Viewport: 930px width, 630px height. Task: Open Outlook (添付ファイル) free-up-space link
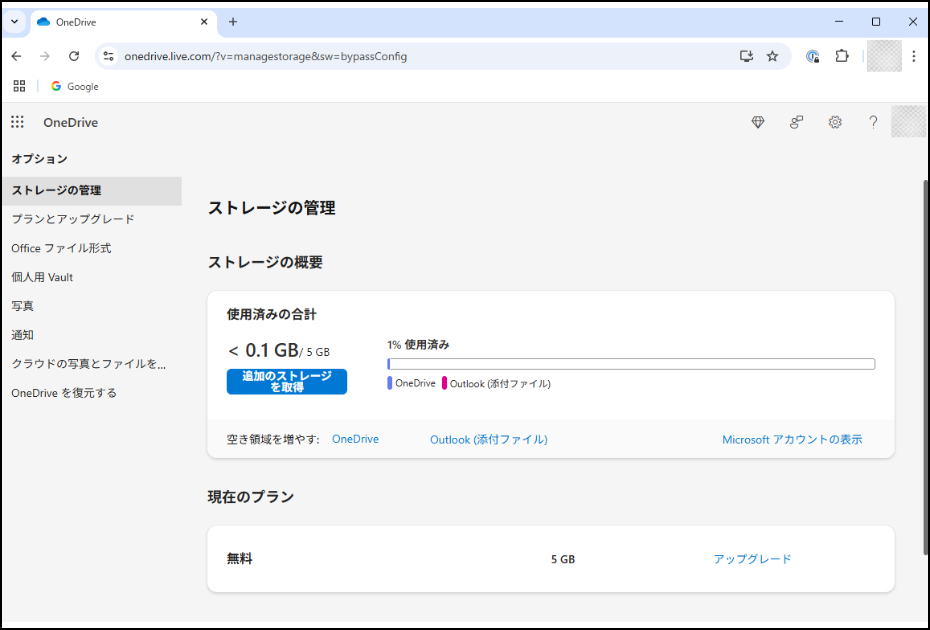pos(489,439)
